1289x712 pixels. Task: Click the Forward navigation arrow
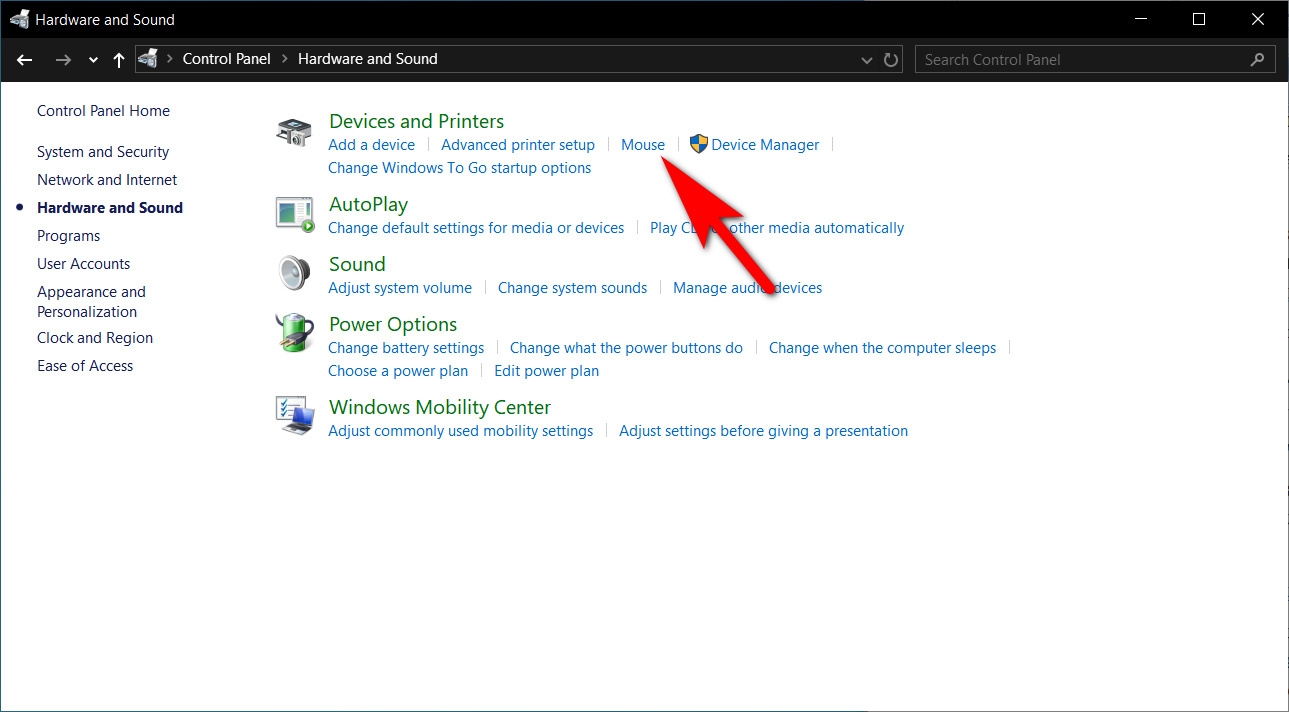[63, 59]
